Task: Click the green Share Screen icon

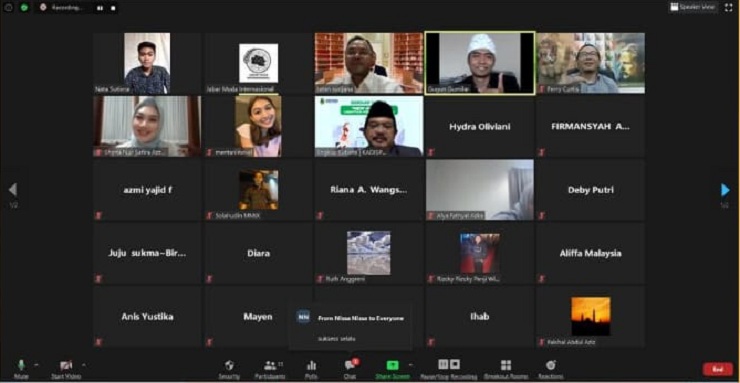Action: (392, 366)
